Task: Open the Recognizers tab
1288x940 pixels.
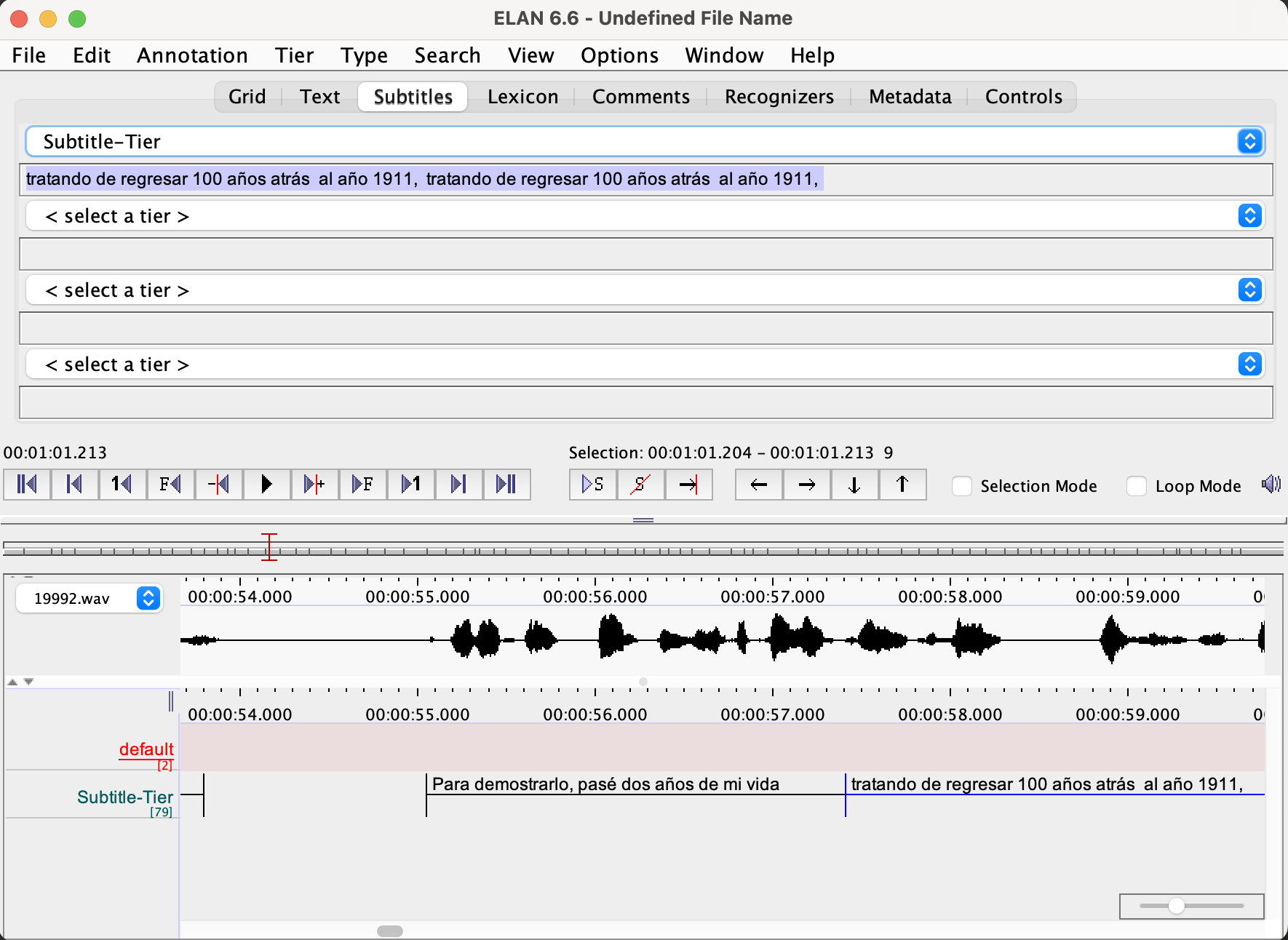Action: [779, 97]
